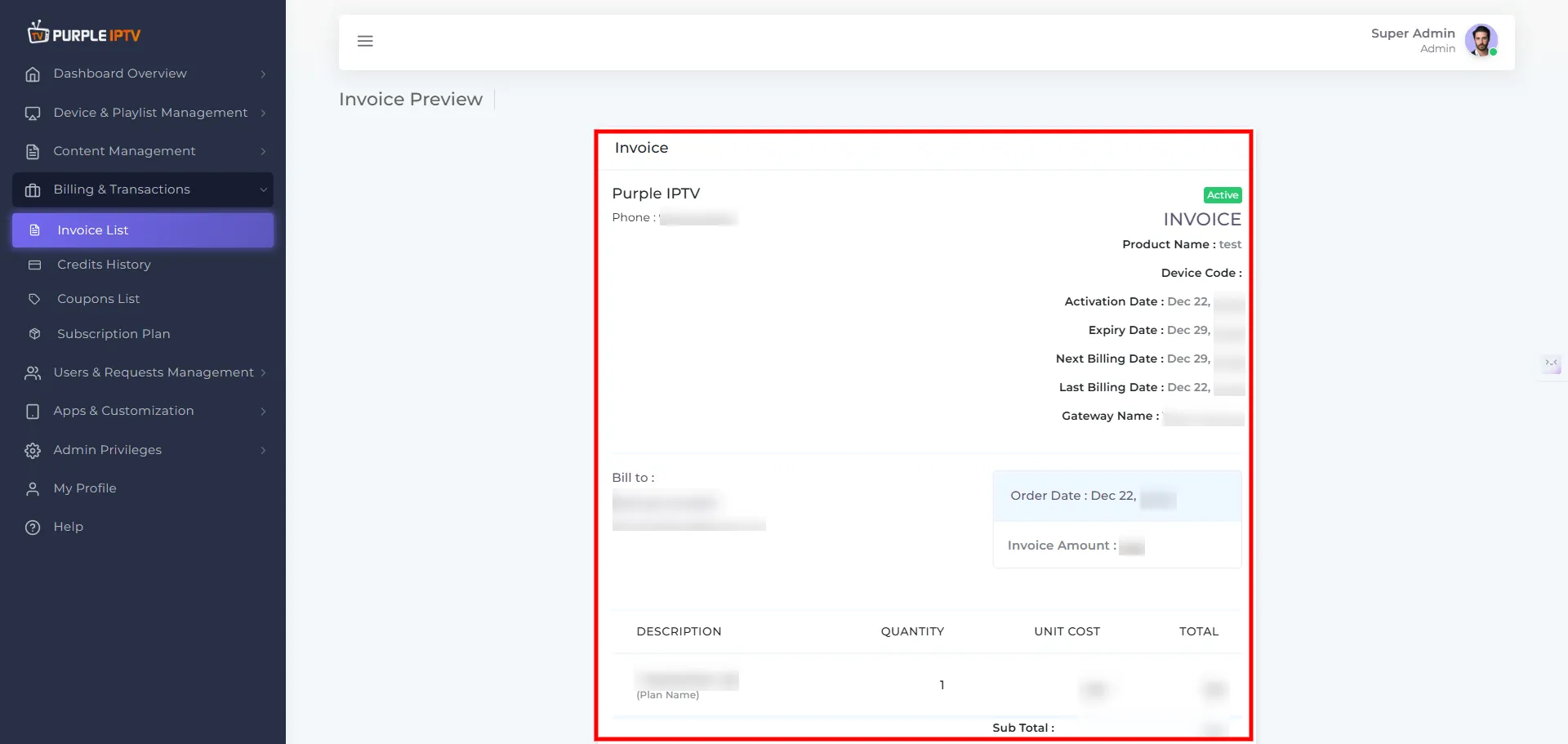Image resolution: width=1568 pixels, height=744 pixels.
Task: Click the Content Management document icon
Action: 33,152
